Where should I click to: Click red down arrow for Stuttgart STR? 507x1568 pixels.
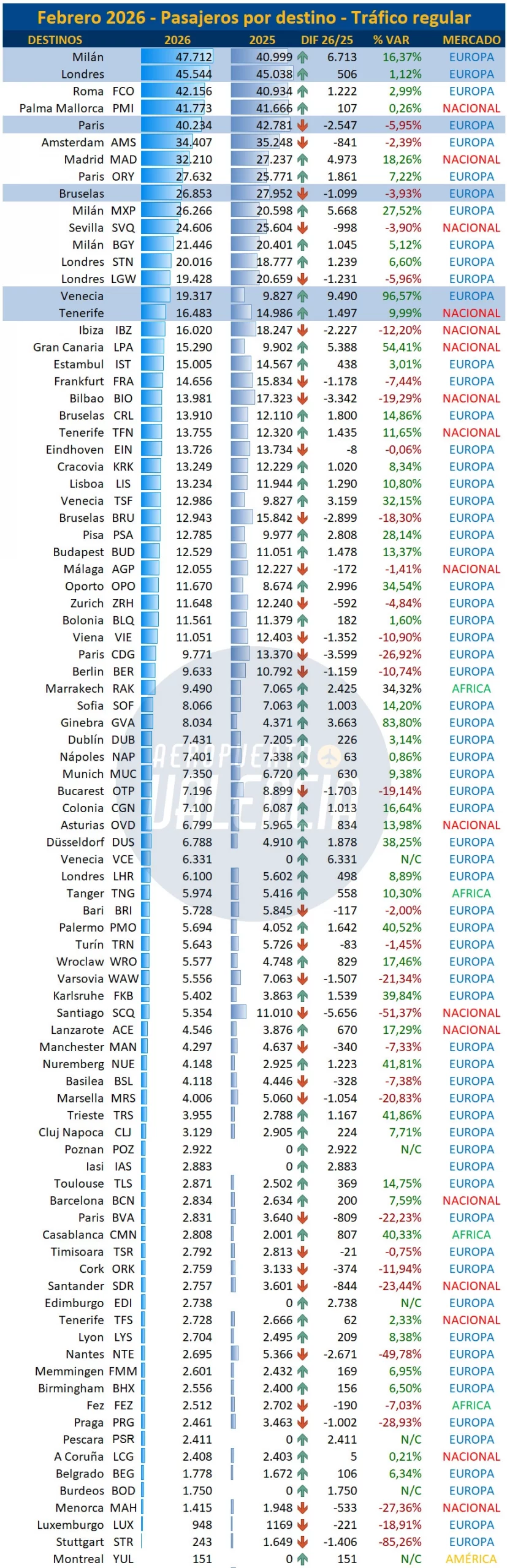(x=302, y=1542)
